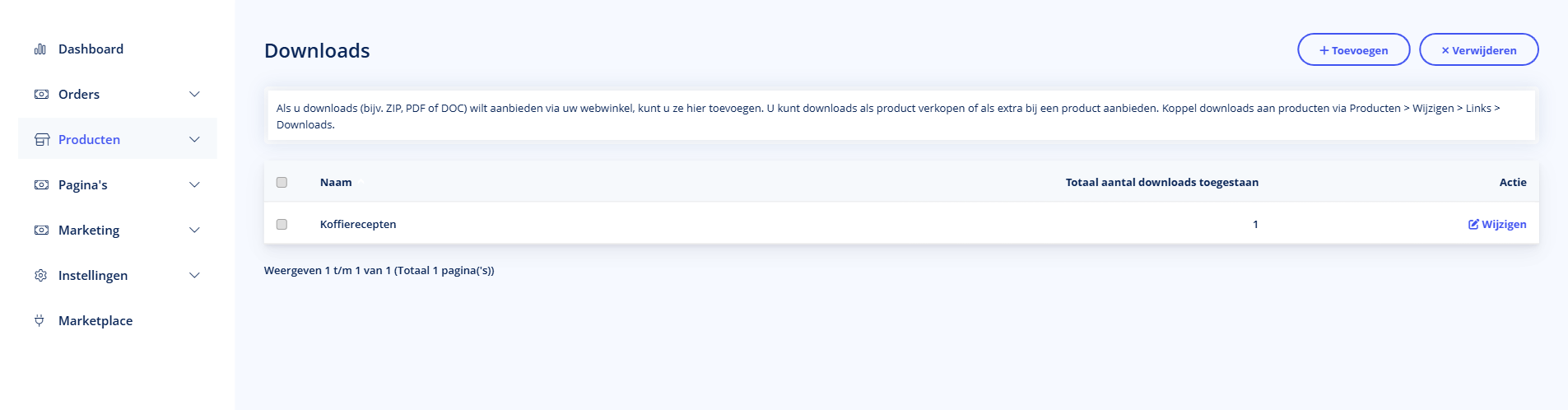Expand the Pagina's menu chevron
Screen dimensions: 1568x410
pyautogui.click(x=194, y=185)
